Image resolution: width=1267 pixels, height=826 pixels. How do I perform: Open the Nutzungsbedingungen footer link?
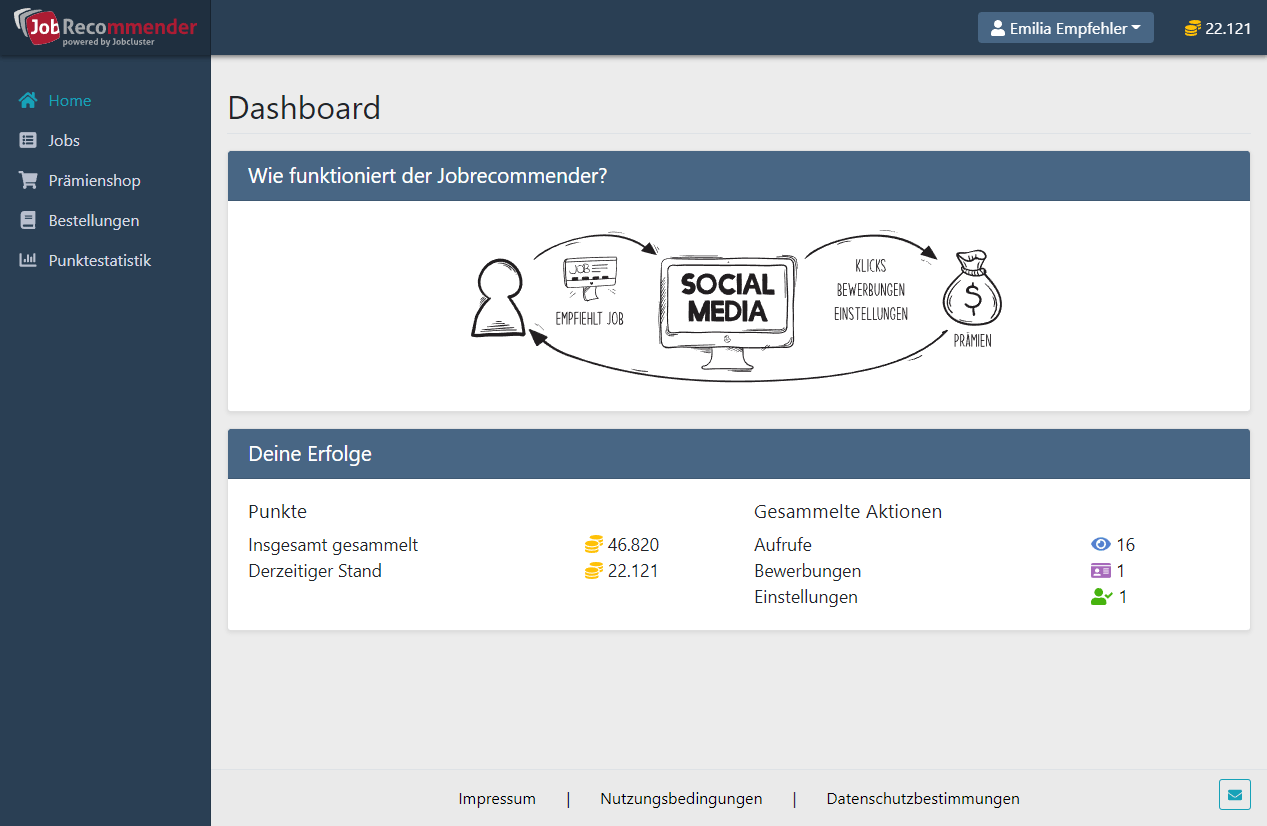[x=681, y=799]
